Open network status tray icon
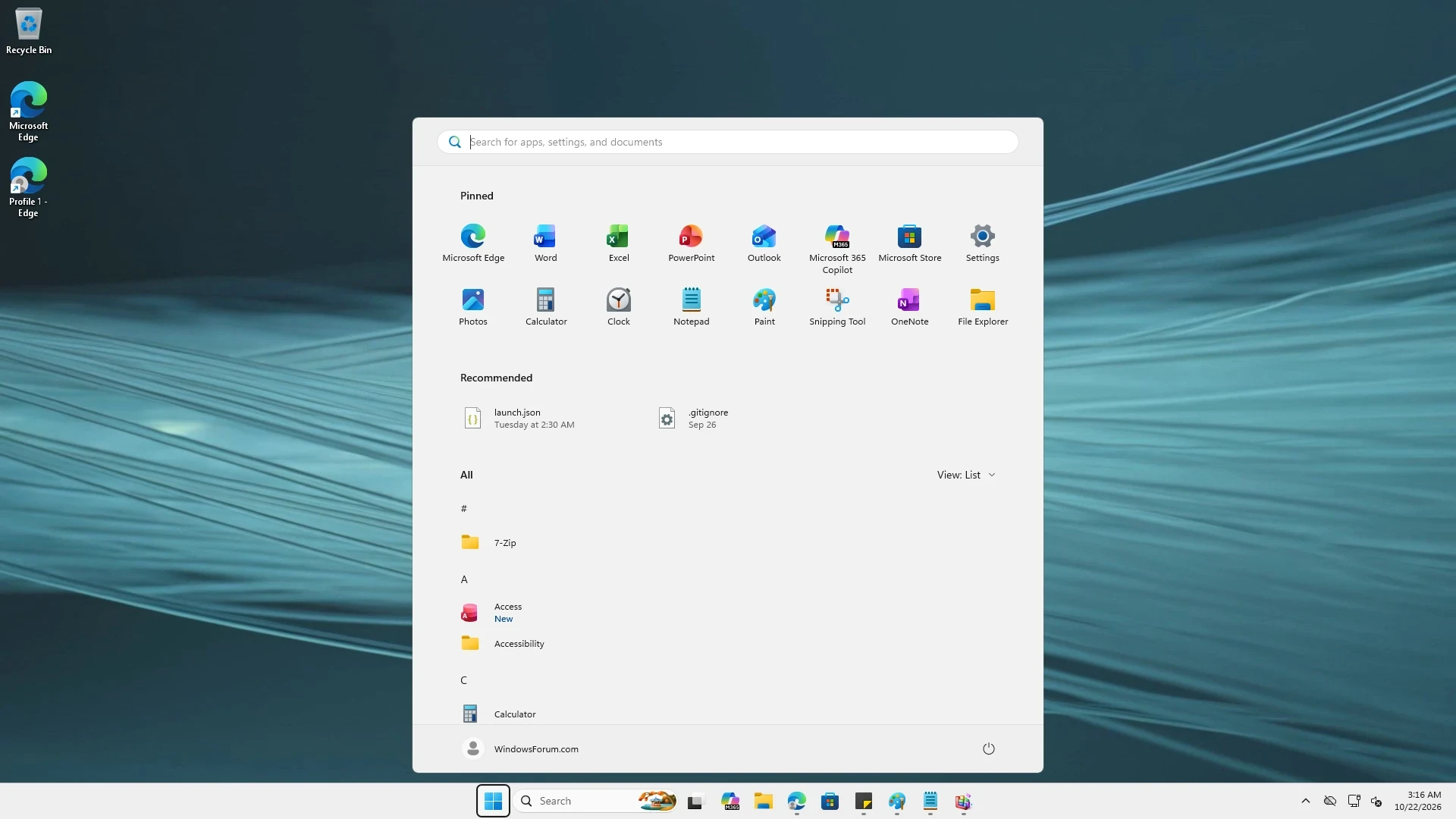The image size is (1456, 819). point(1354,801)
